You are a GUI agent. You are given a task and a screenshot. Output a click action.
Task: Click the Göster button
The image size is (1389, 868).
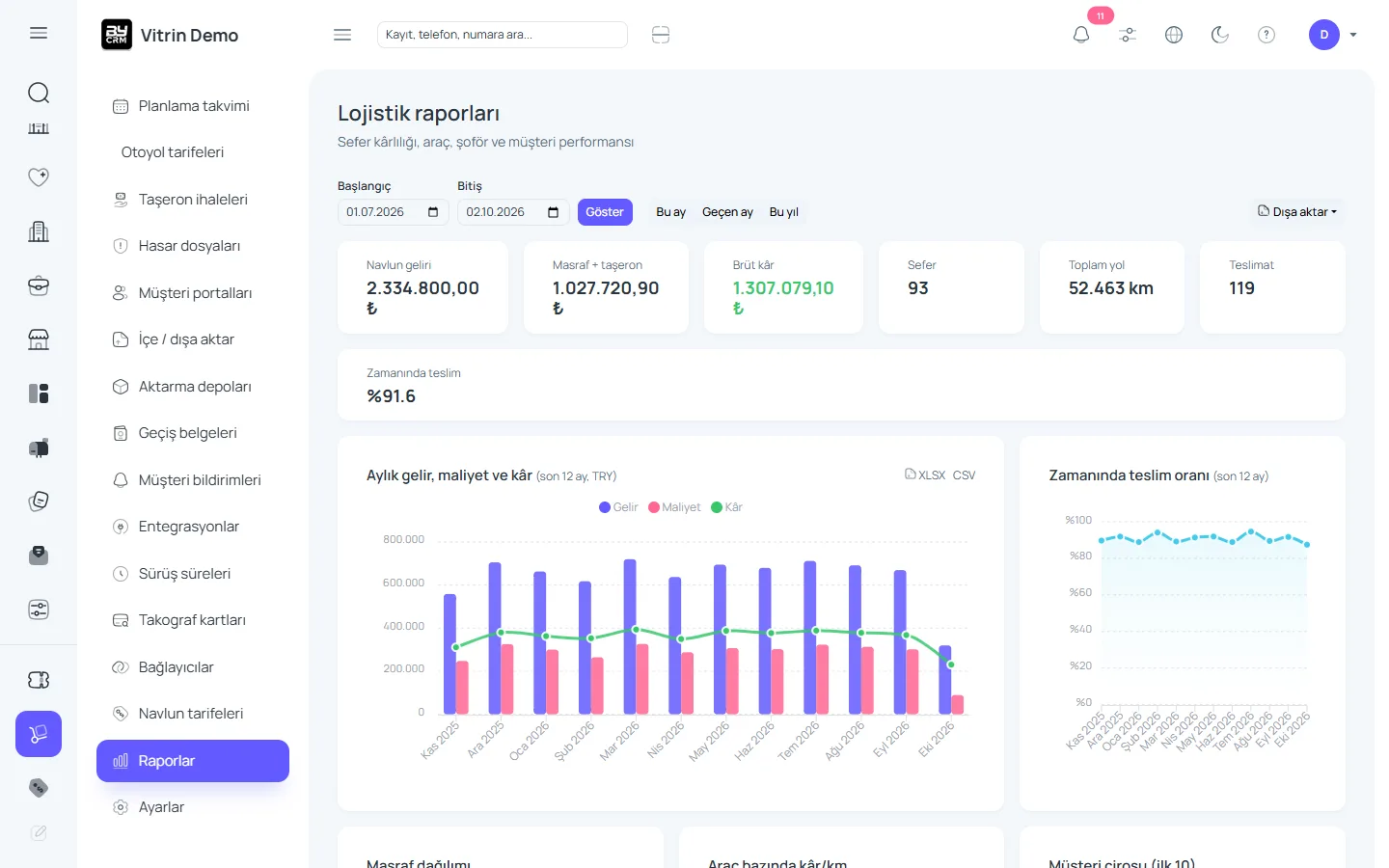605,212
